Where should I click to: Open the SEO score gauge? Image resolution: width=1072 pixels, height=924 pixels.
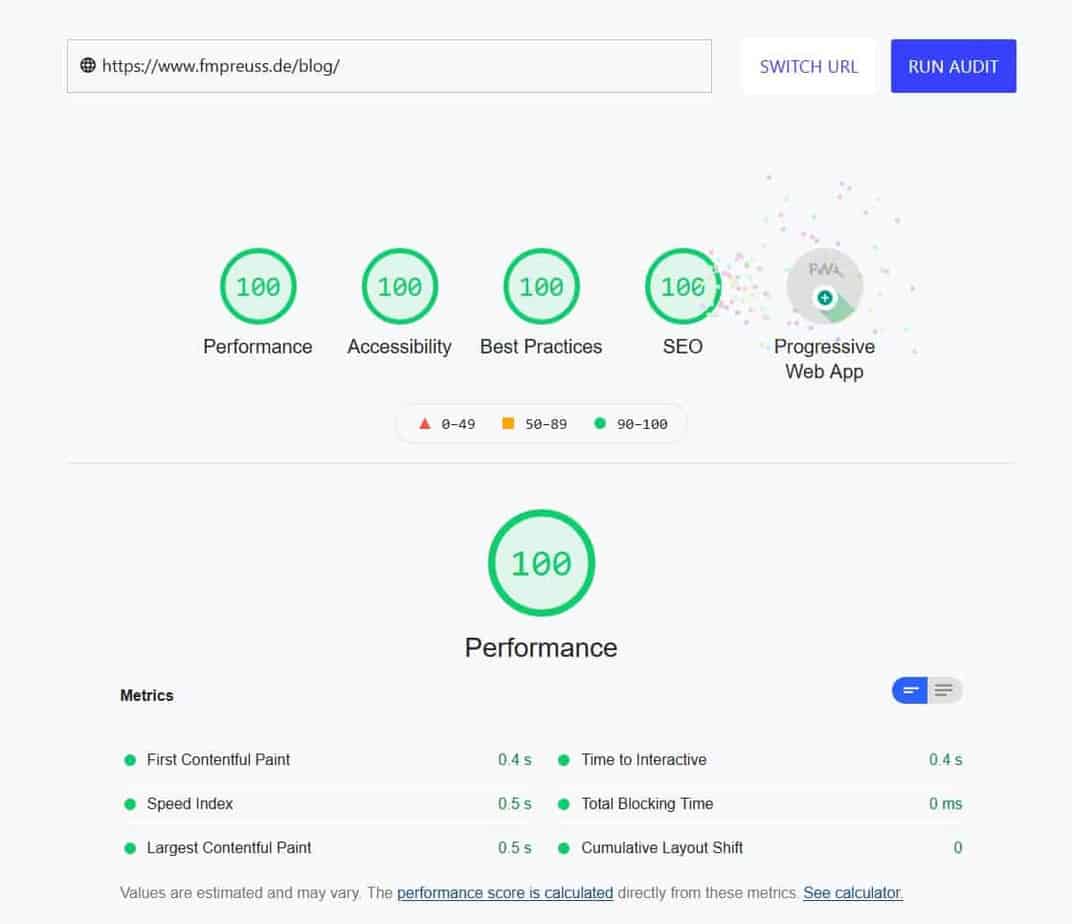click(683, 286)
